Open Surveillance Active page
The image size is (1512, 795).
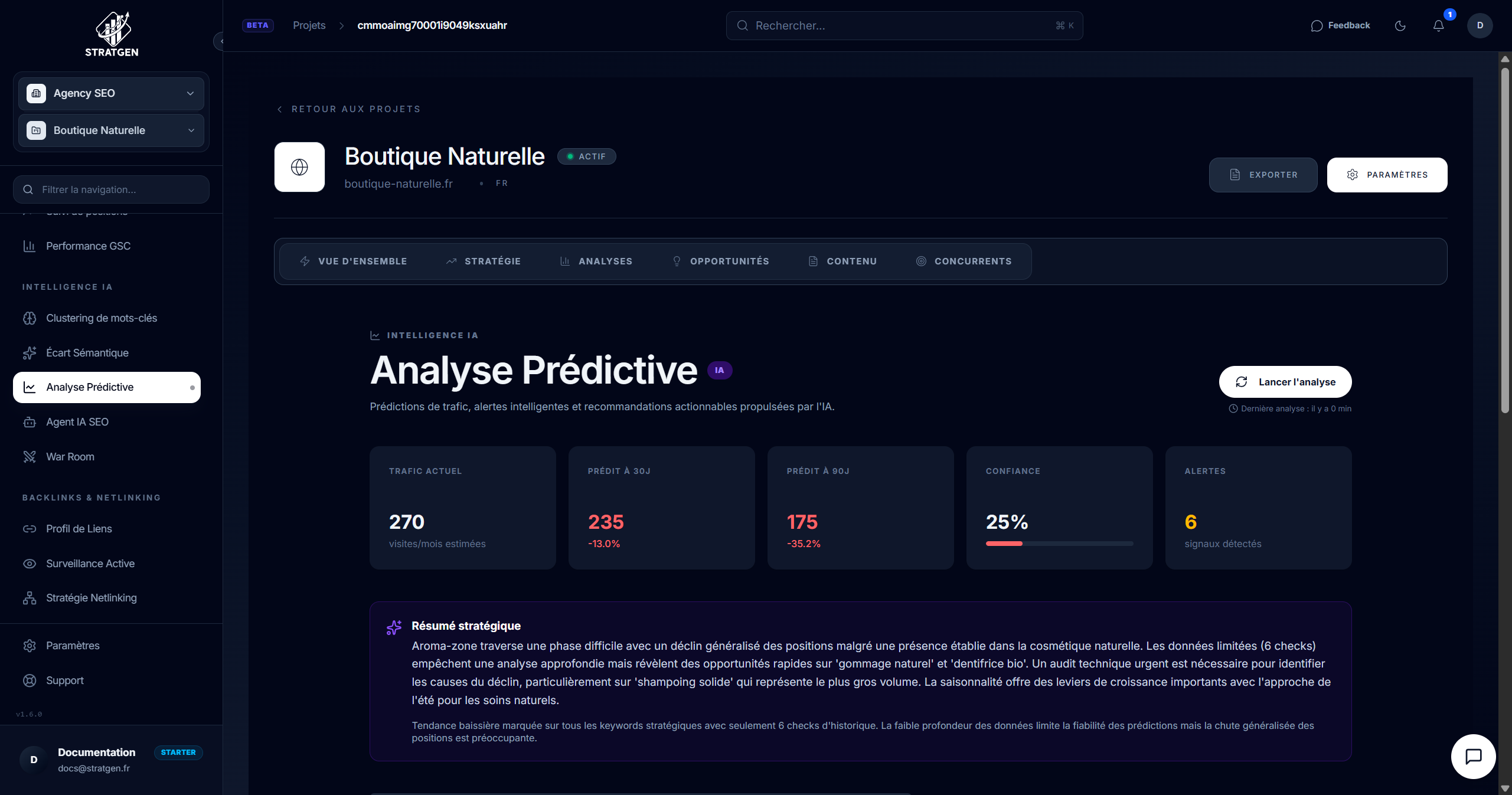click(x=90, y=564)
